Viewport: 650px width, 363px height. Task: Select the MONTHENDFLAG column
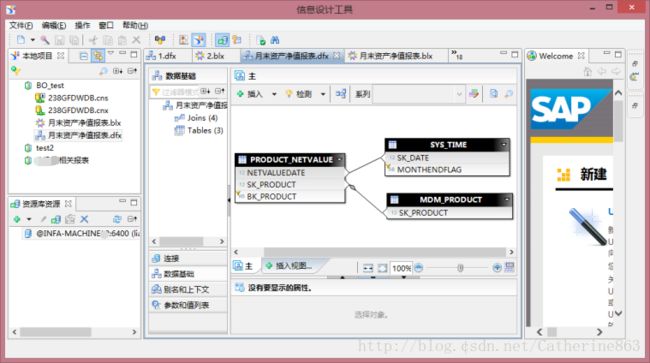(429, 169)
